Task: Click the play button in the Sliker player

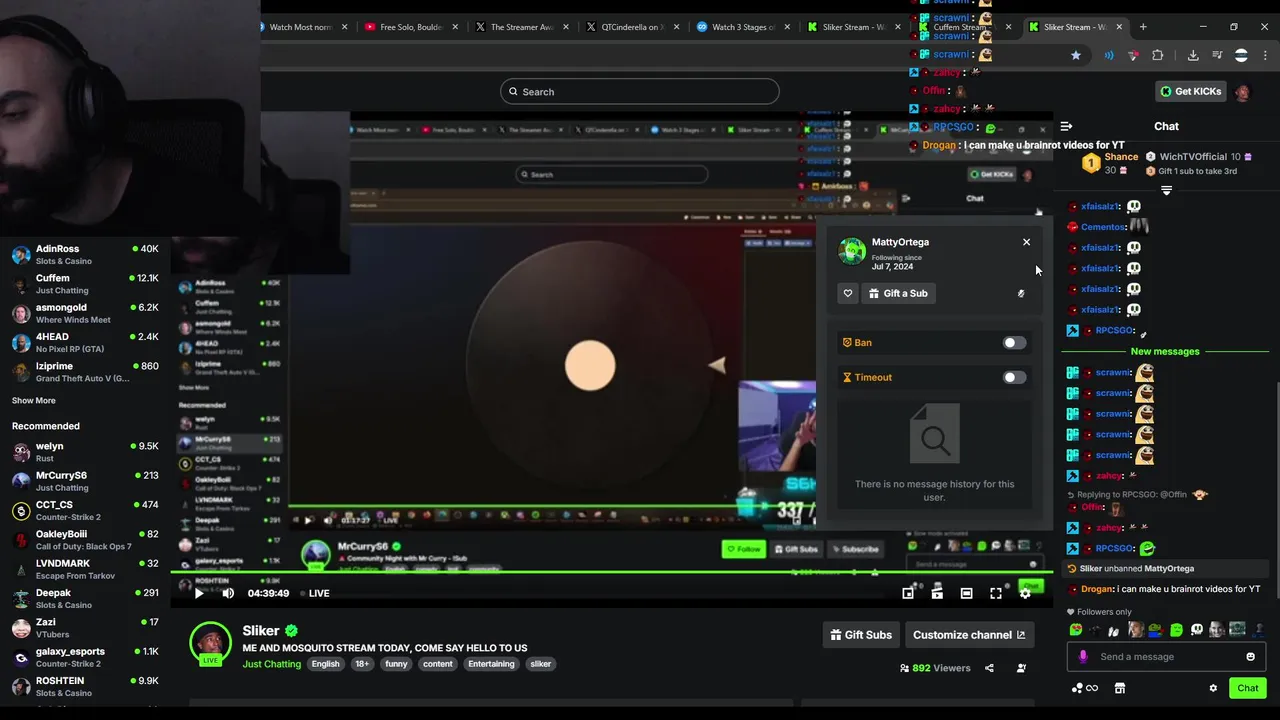Action: coord(199,593)
